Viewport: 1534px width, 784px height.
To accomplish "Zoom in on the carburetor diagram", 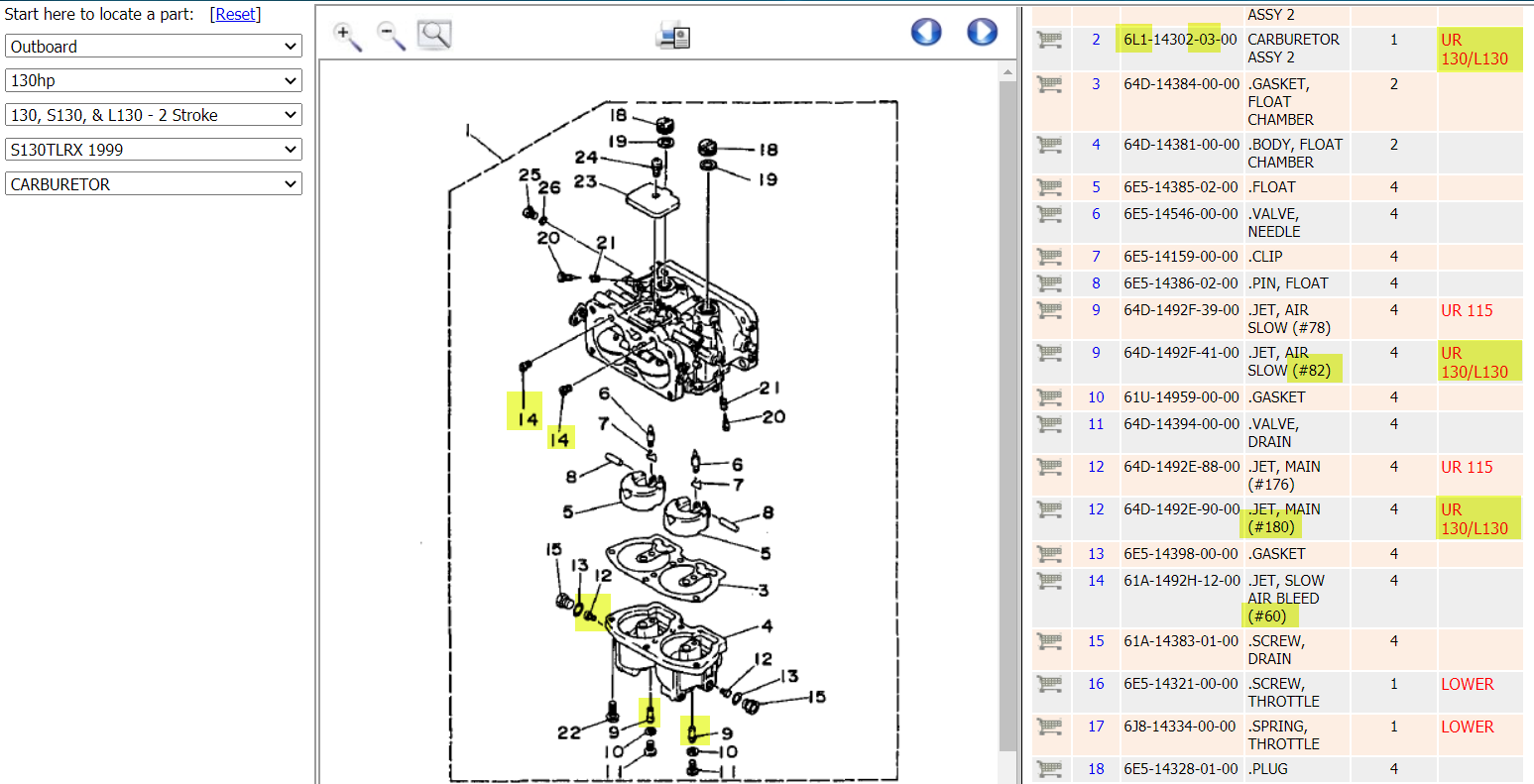I will pos(347,37).
